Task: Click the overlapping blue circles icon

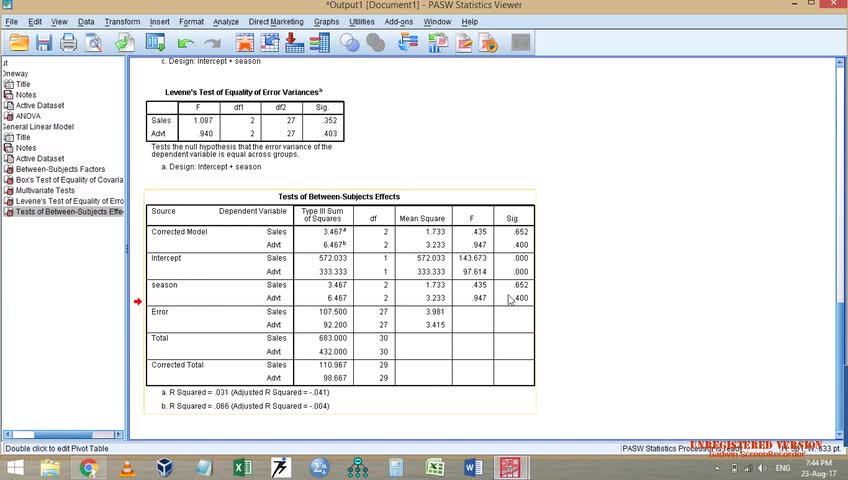Action: (349, 42)
